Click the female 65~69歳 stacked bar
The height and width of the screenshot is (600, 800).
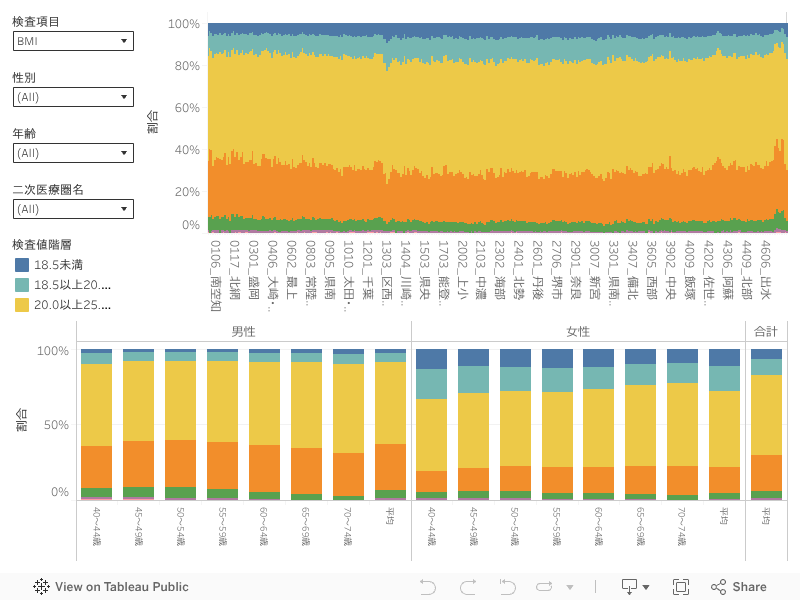(640, 424)
